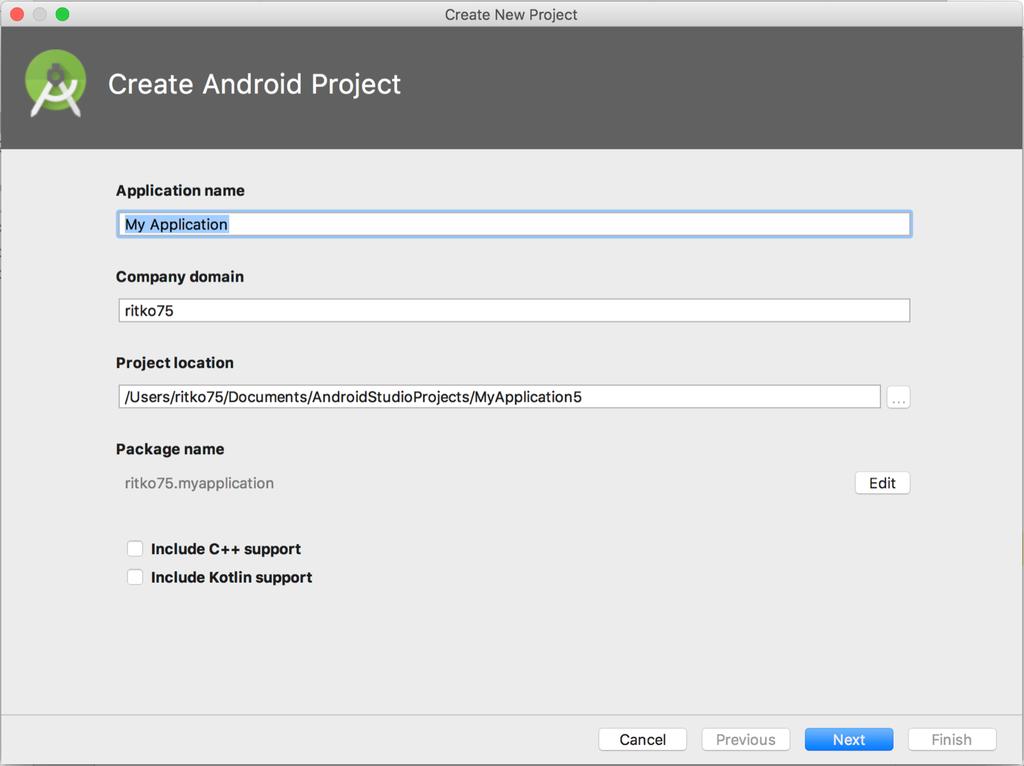
Task: Click the Create New Project window title
Action: (x=511, y=14)
